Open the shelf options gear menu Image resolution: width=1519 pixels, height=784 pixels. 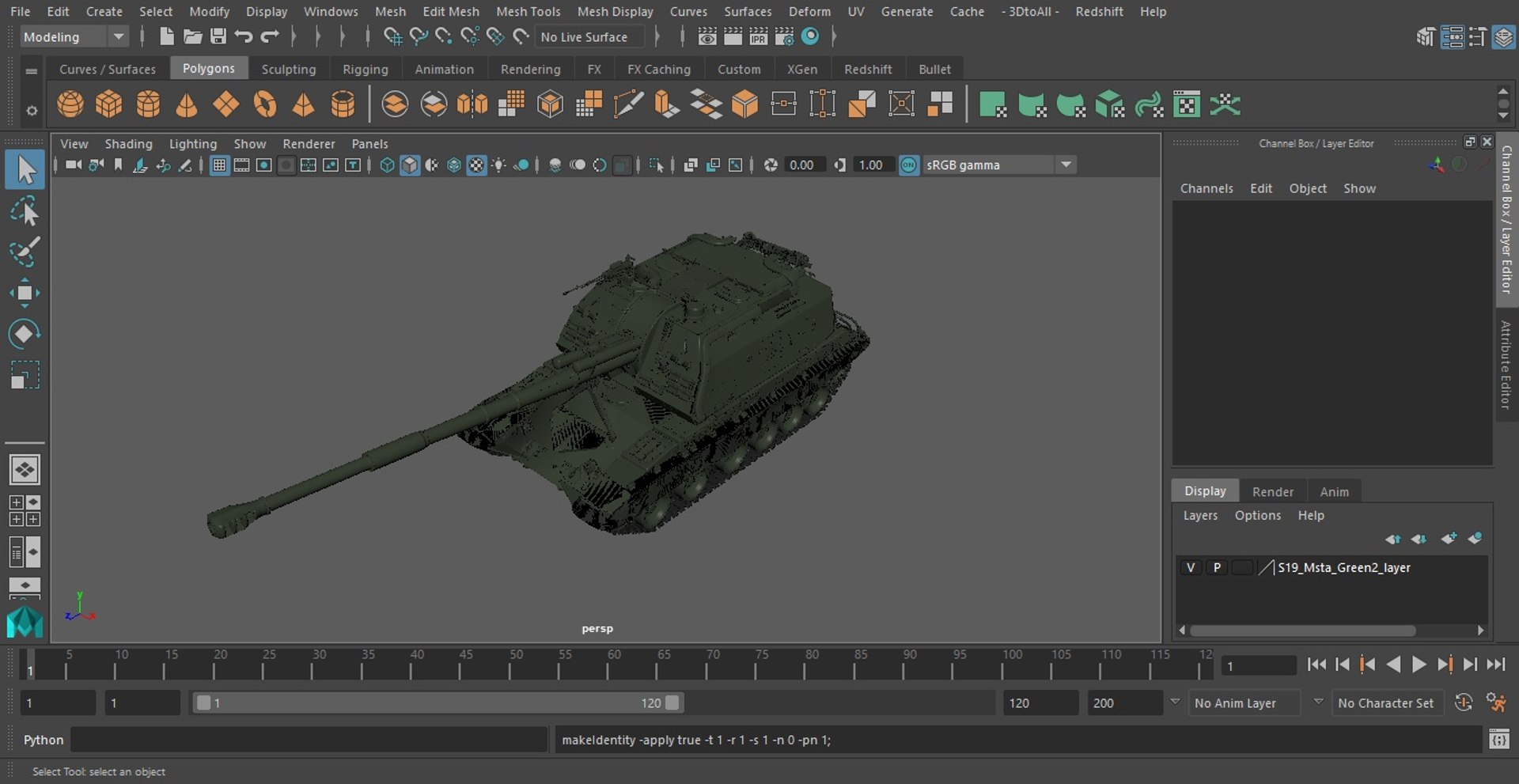click(x=32, y=111)
